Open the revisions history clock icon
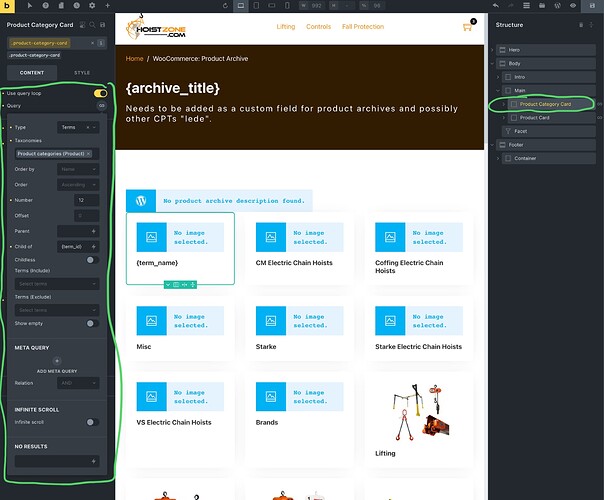 (77, 5)
